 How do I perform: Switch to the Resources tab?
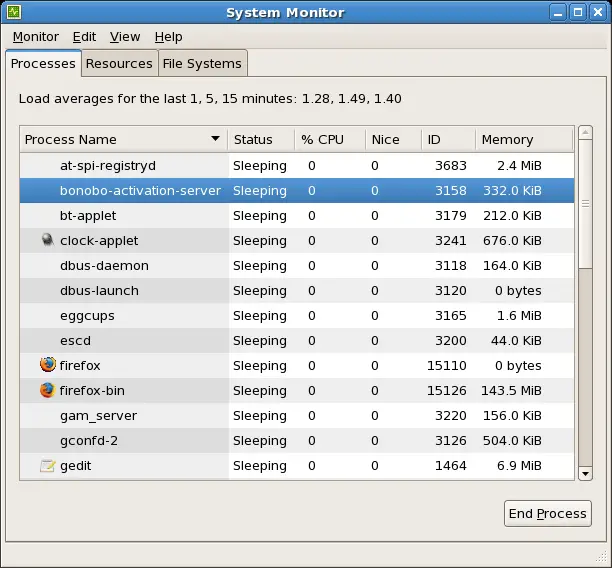coord(119,63)
